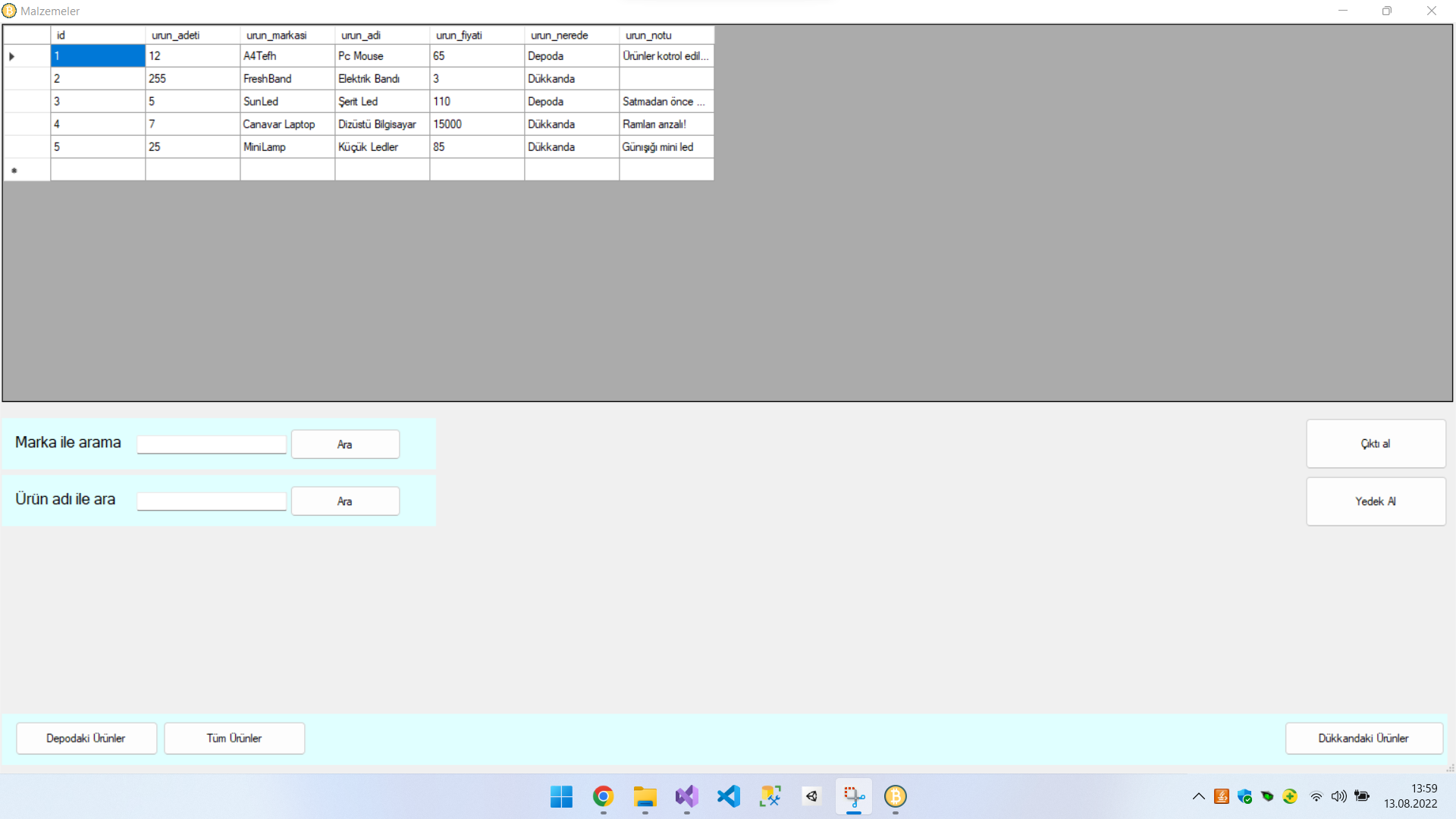
Task: Click the Dükkandaki Ürünler button
Action: 1363,738
